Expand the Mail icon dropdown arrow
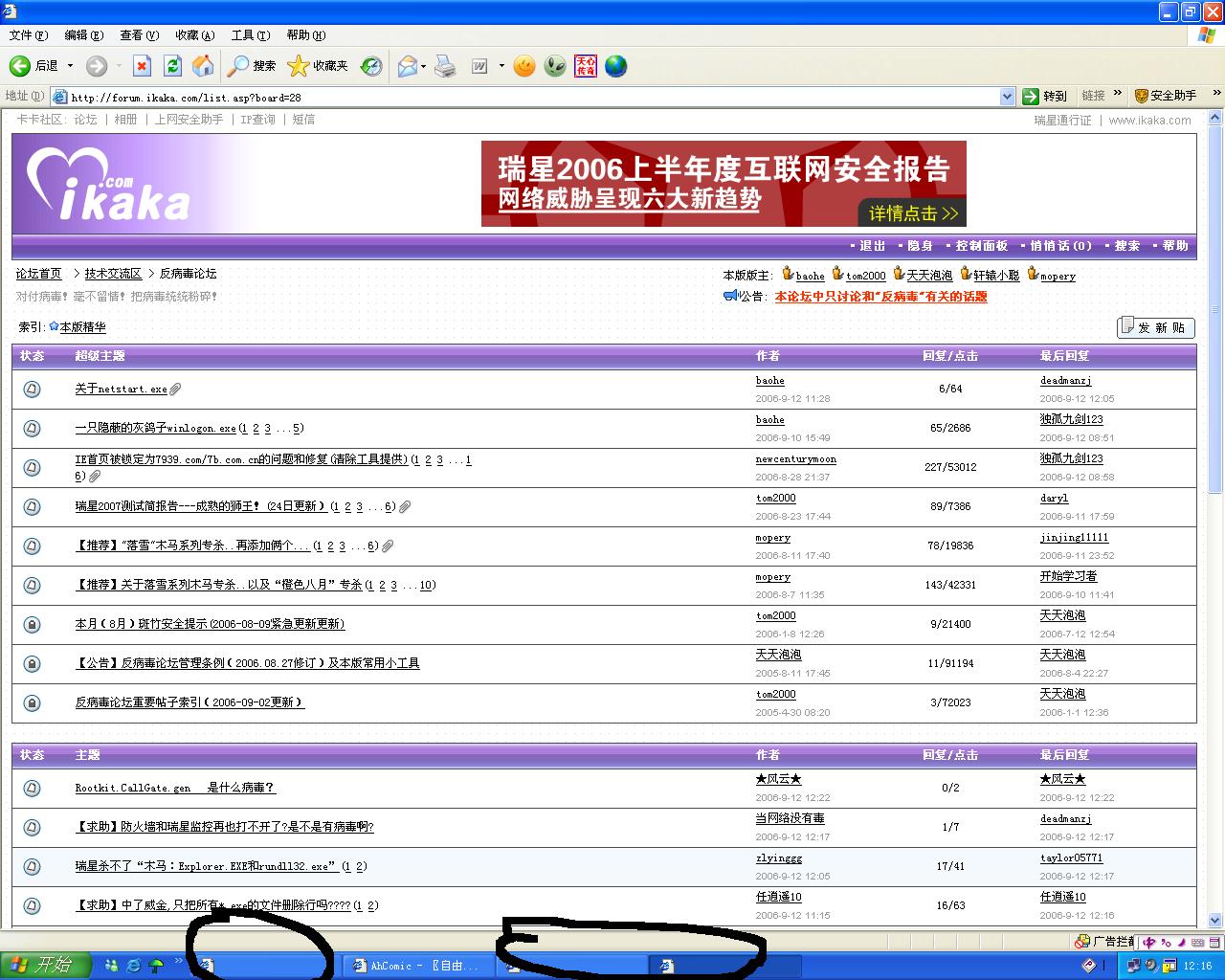The height and width of the screenshot is (980, 1225). point(423,66)
